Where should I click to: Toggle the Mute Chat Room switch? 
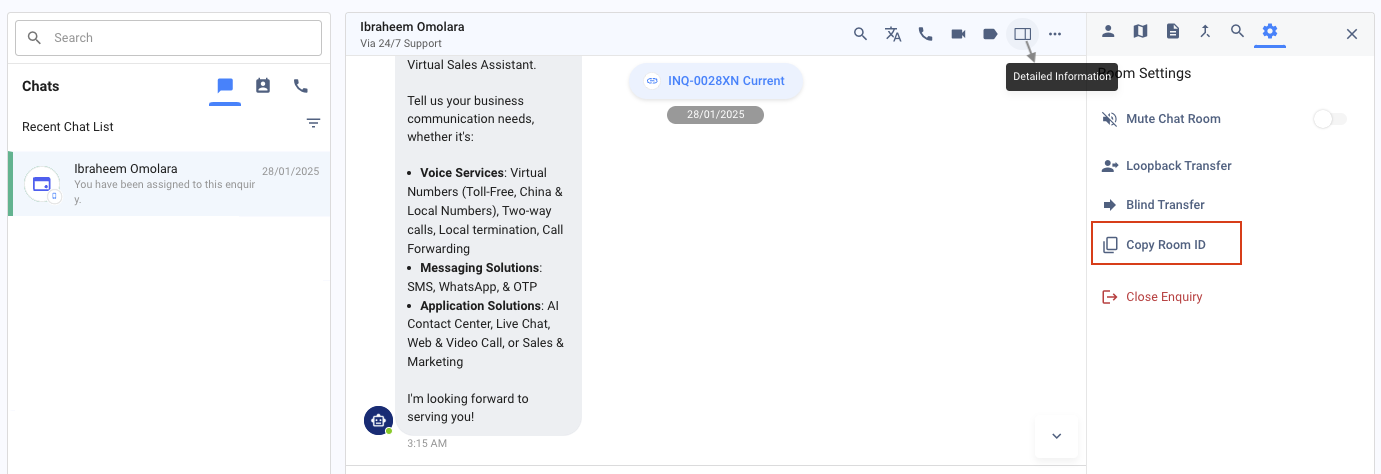(1329, 119)
